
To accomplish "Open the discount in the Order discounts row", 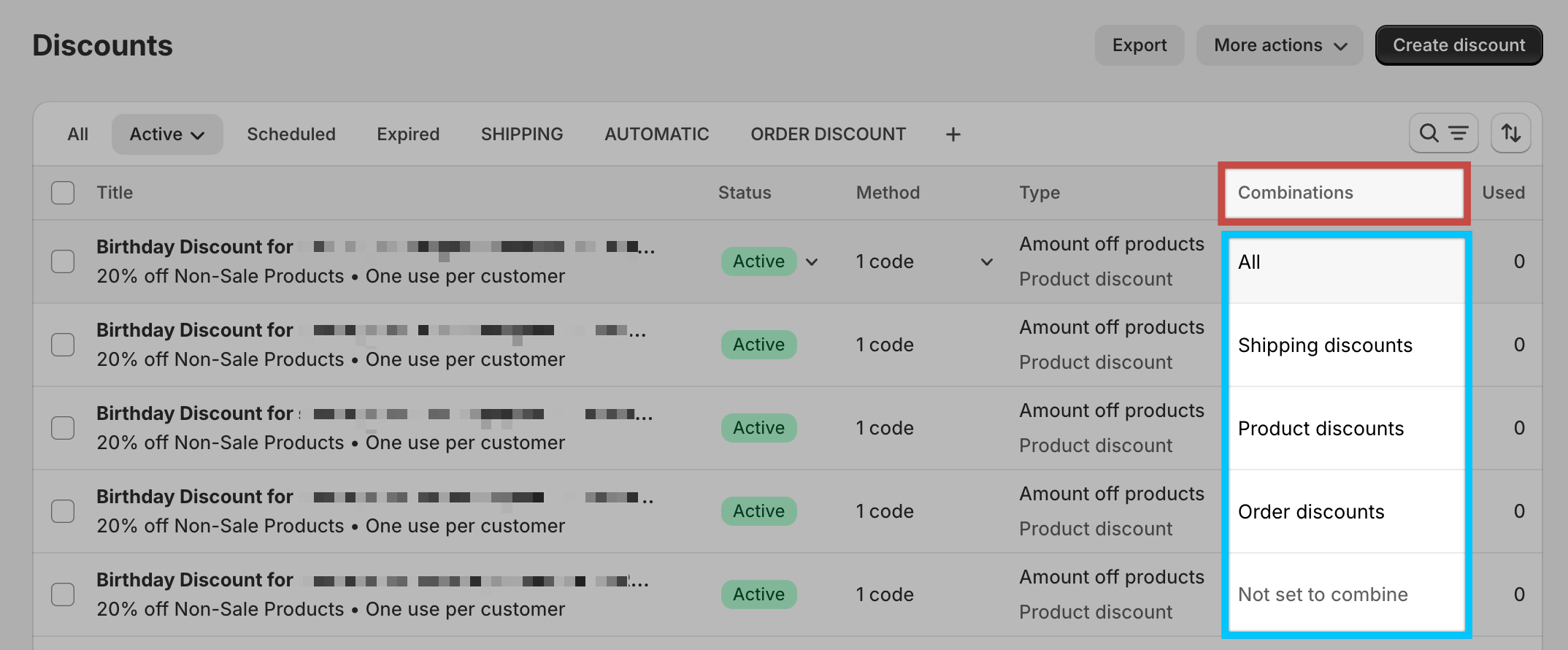I will [x=374, y=497].
